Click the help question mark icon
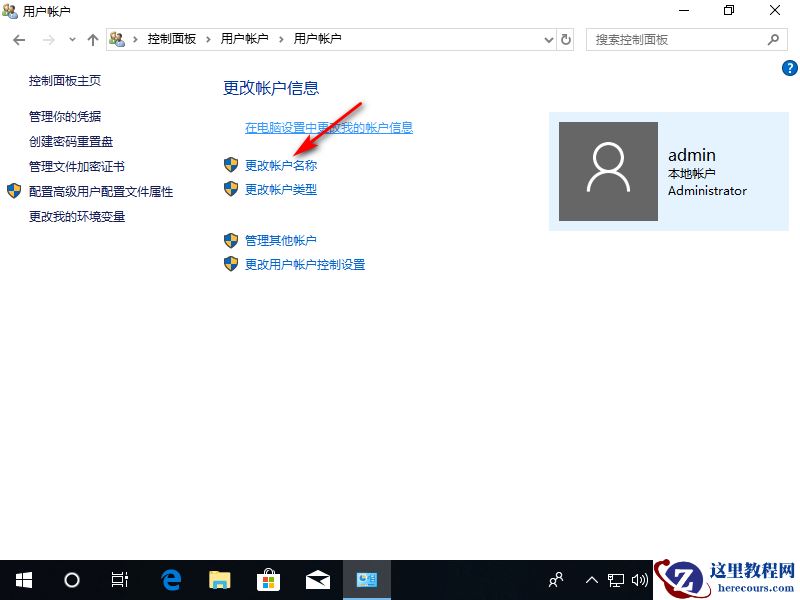Viewport: 800px width, 600px height. click(x=789, y=68)
